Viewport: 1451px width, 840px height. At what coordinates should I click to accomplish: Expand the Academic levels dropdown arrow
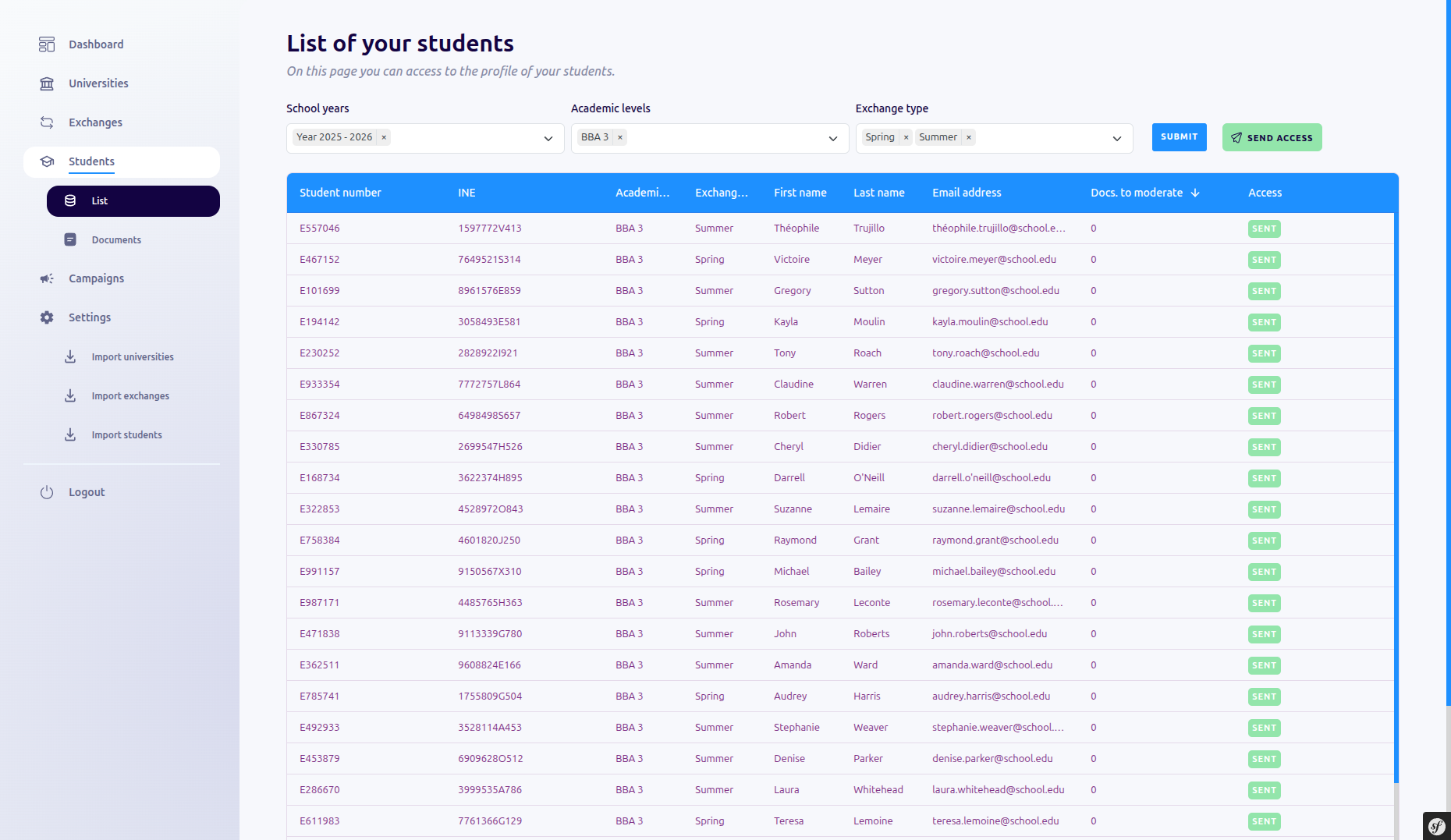pos(833,138)
